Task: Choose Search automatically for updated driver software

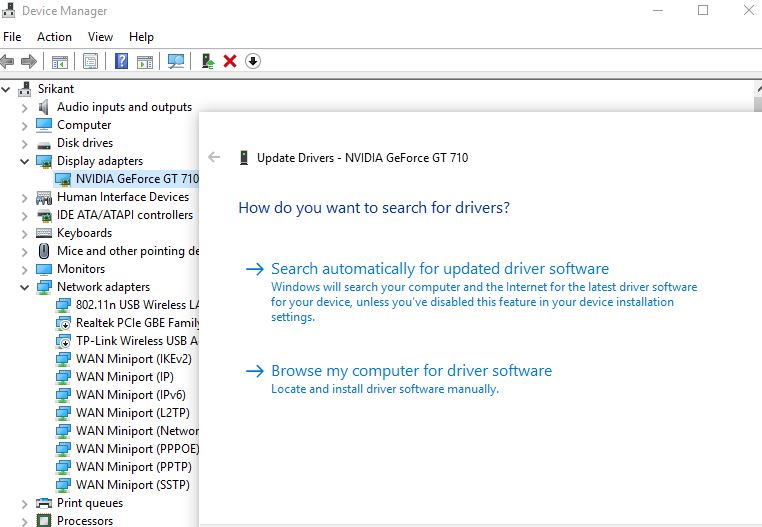Action: (x=439, y=269)
